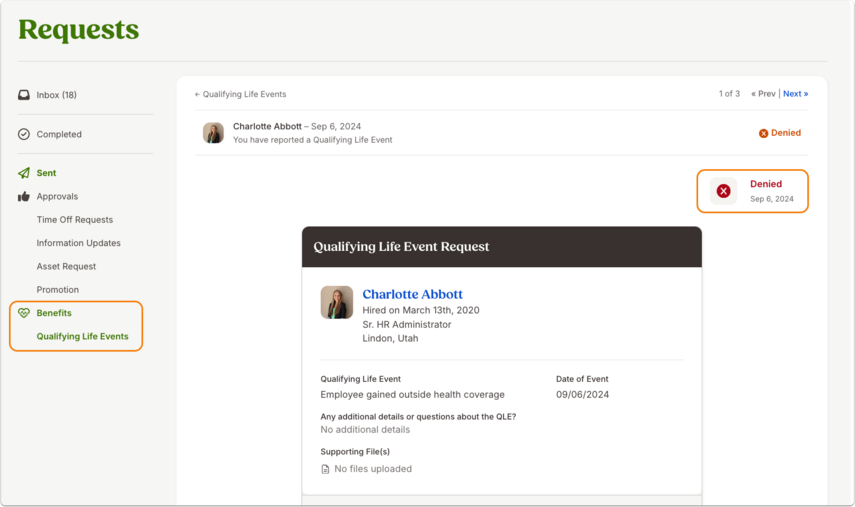Open Asset Request category
The image size is (855, 507).
click(66, 267)
